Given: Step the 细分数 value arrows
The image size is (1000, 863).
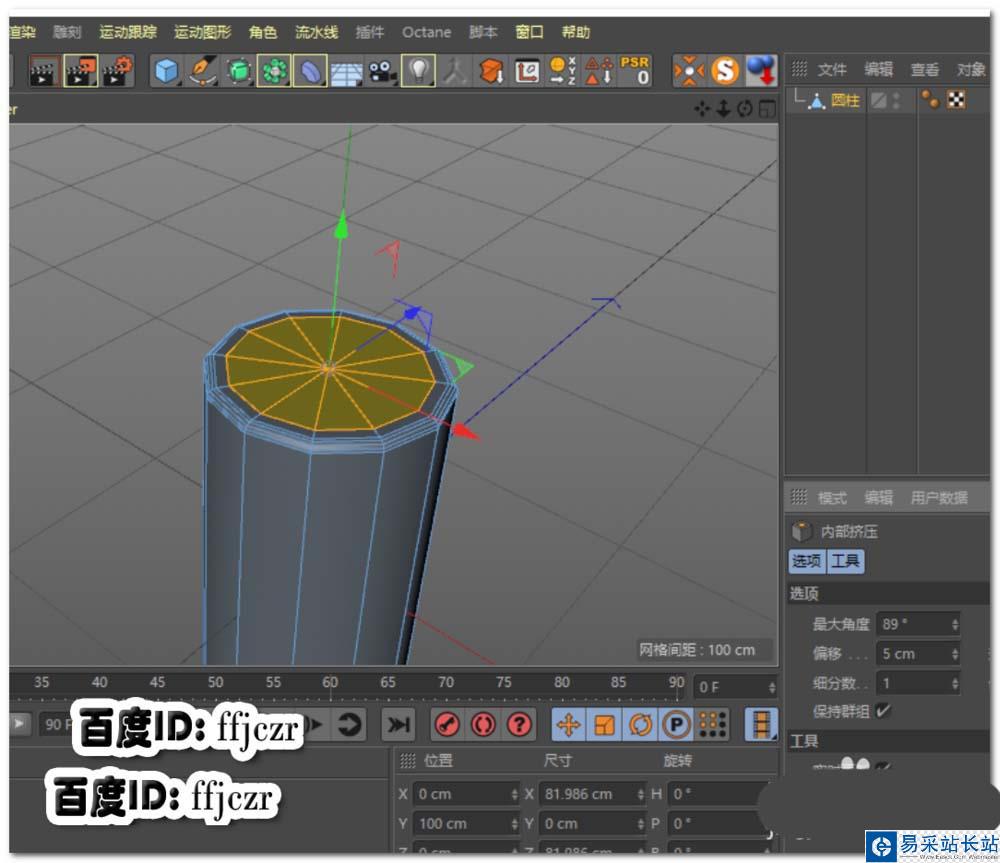Looking at the screenshot, I should point(955,684).
